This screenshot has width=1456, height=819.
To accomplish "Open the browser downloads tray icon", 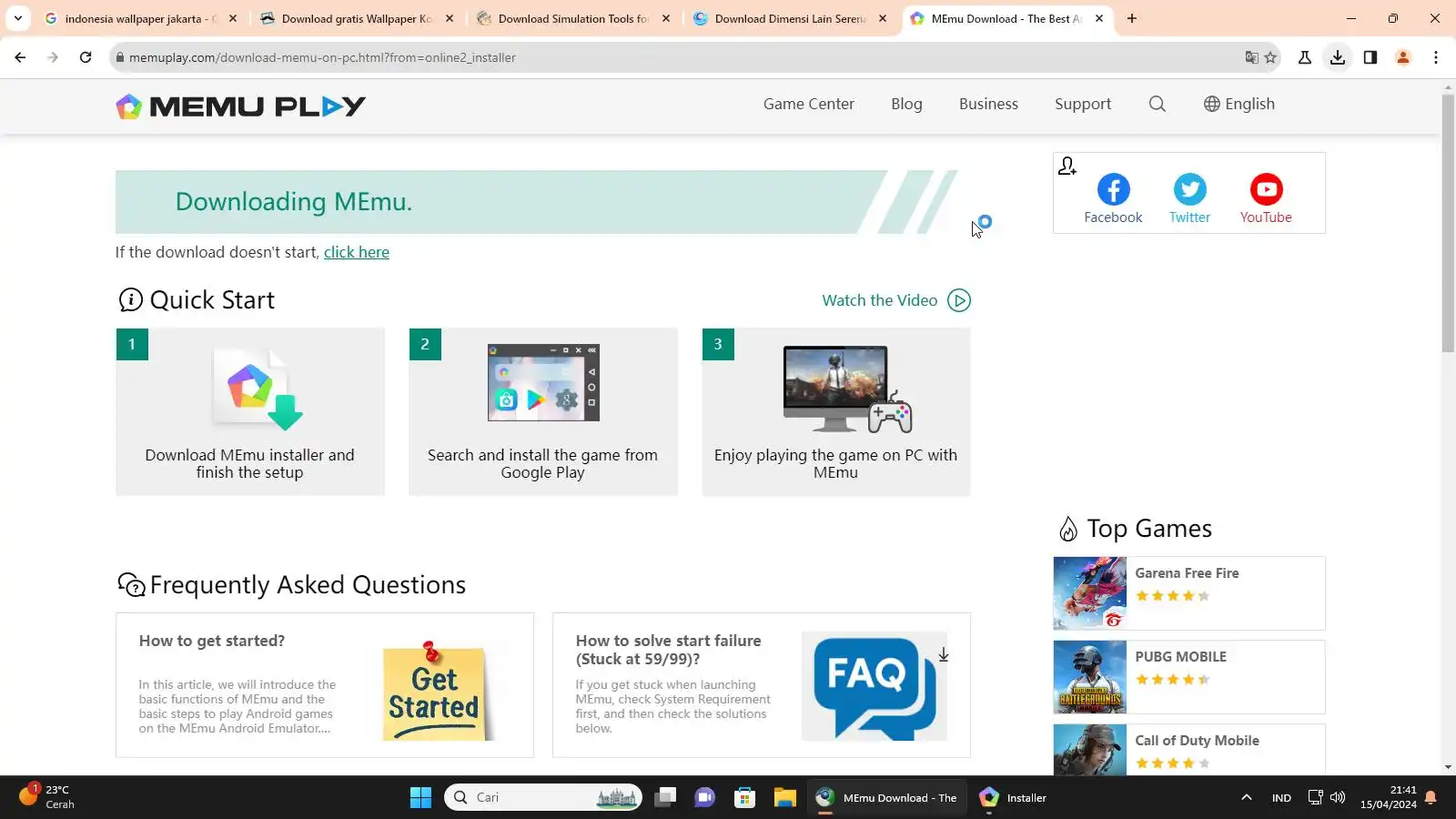I will click(1338, 57).
